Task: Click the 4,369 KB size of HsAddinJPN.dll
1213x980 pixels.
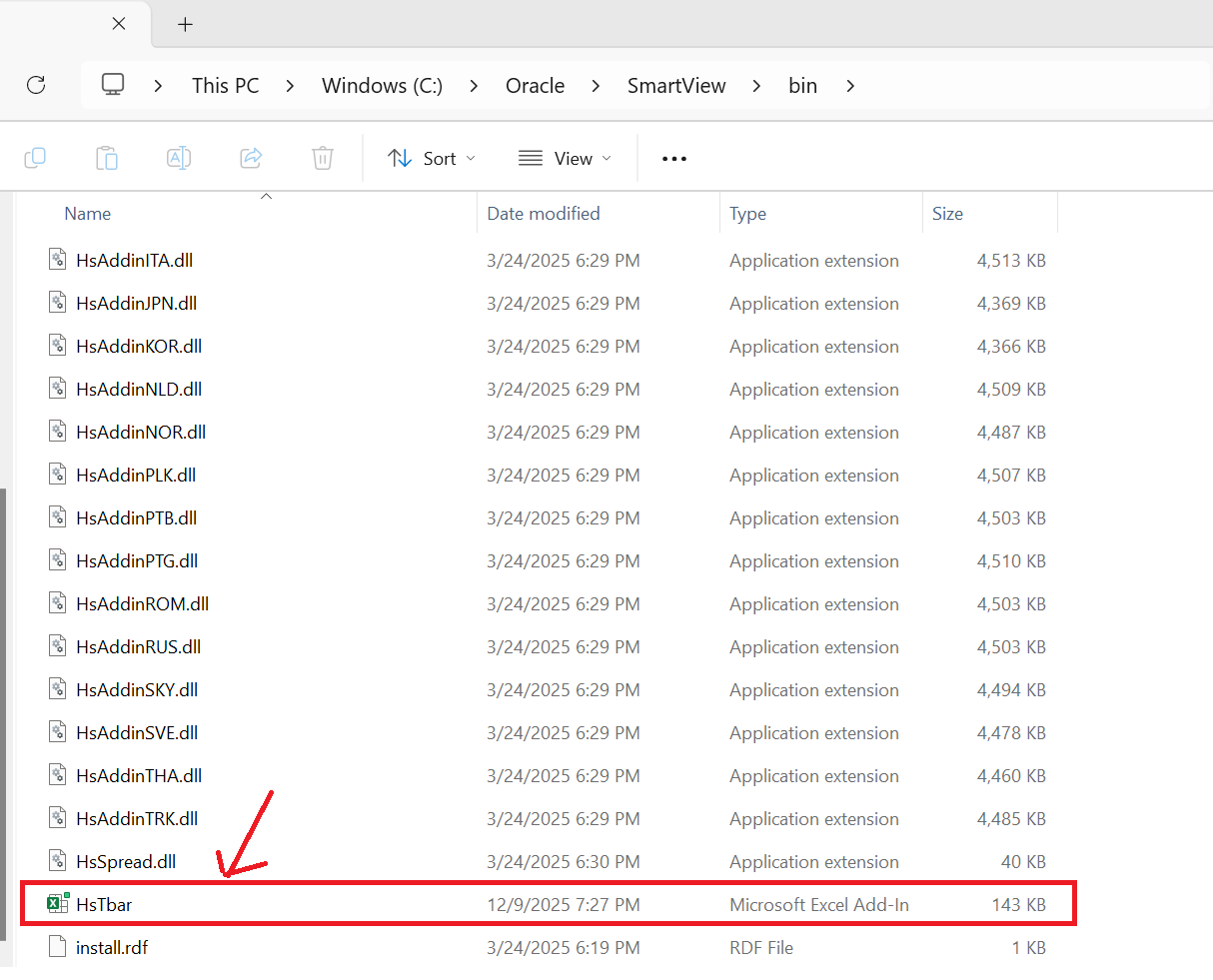Action: click(x=1011, y=303)
